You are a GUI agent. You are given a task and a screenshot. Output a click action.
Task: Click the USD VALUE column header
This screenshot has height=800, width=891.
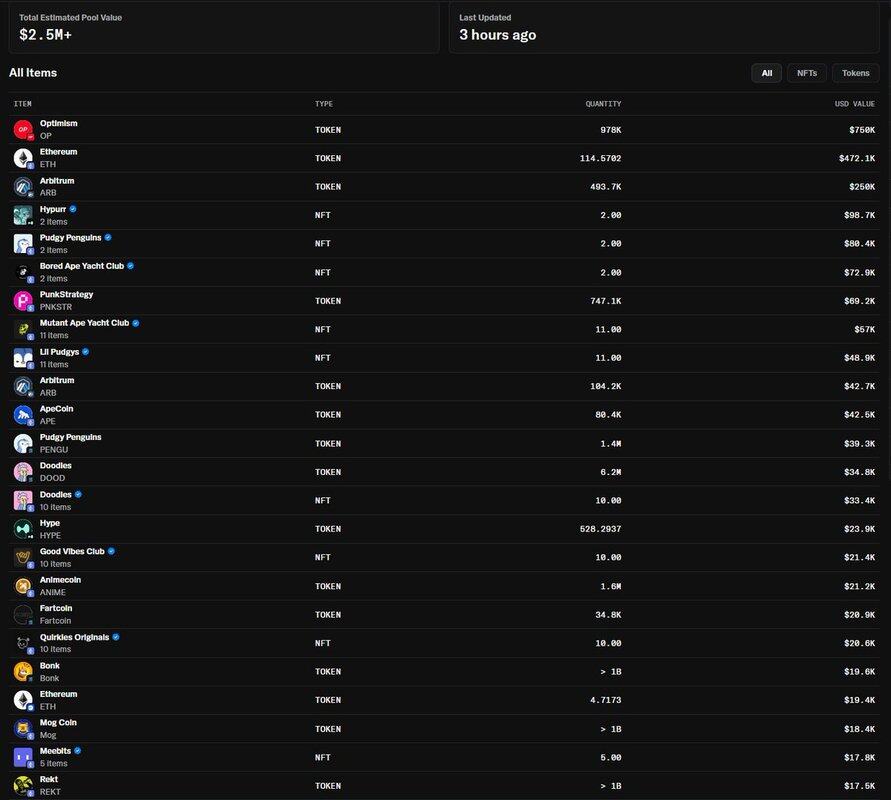[854, 104]
